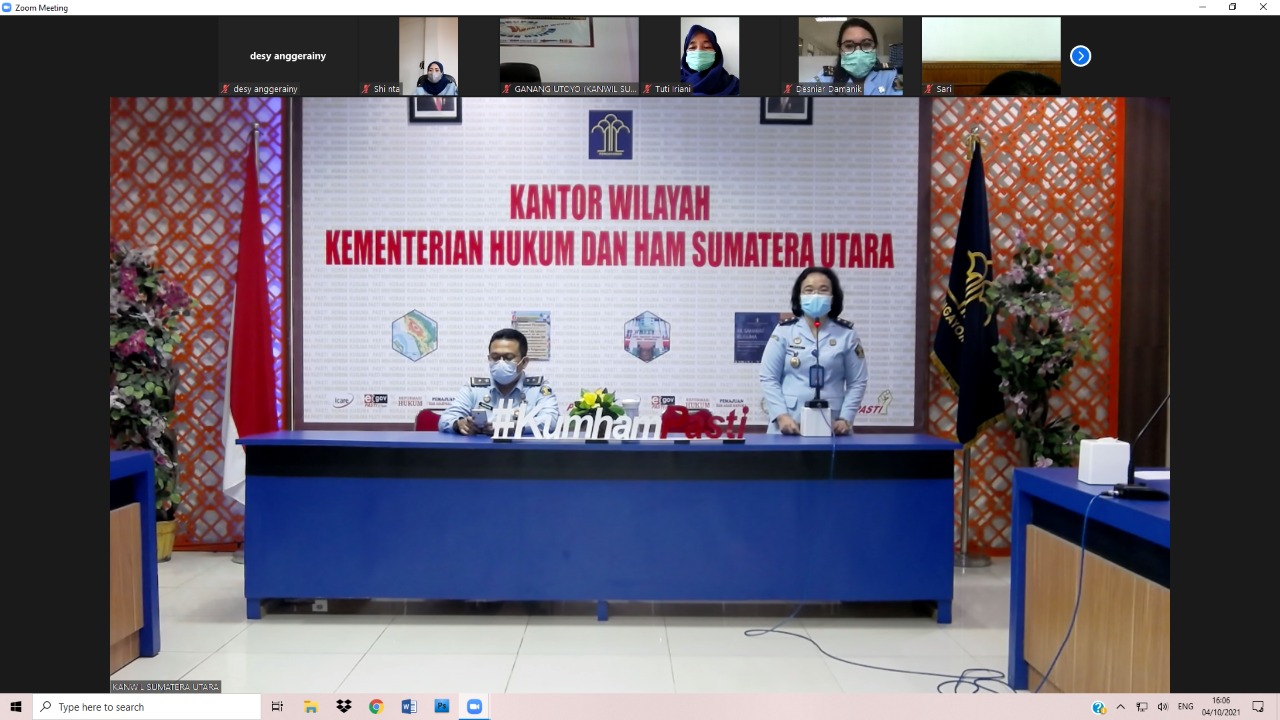Open Photoshop from the taskbar
The width and height of the screenshot is (1280, 720).
pyautogui.click(x=442, y=707)
